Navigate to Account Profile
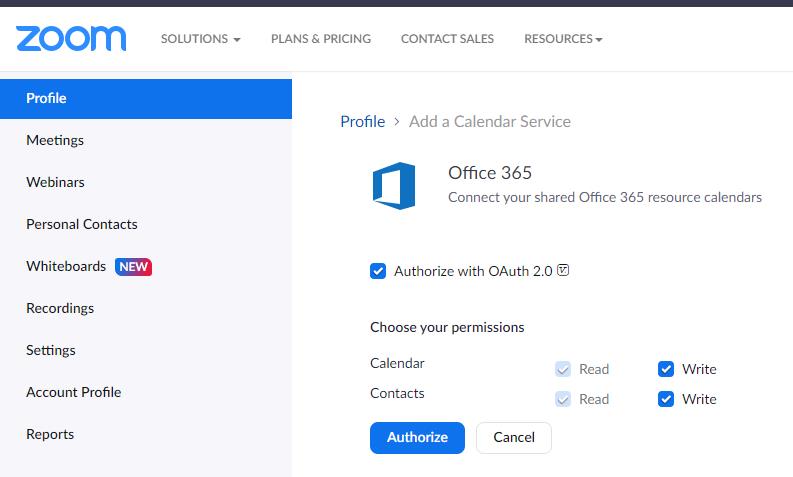The height and width of the screenshot is (477, 793). click(73, 392)
